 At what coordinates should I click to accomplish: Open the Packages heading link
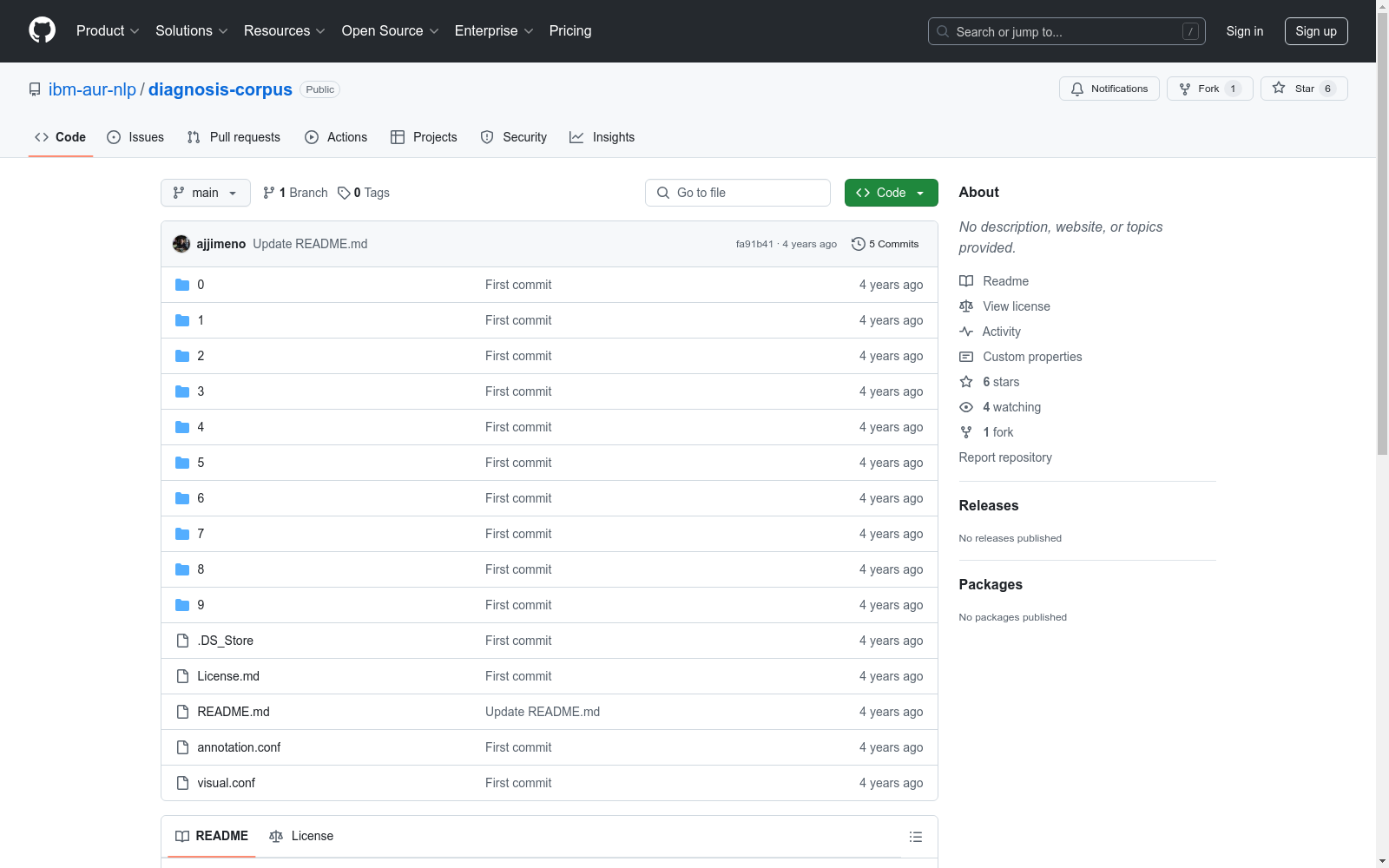coord(991,584)
